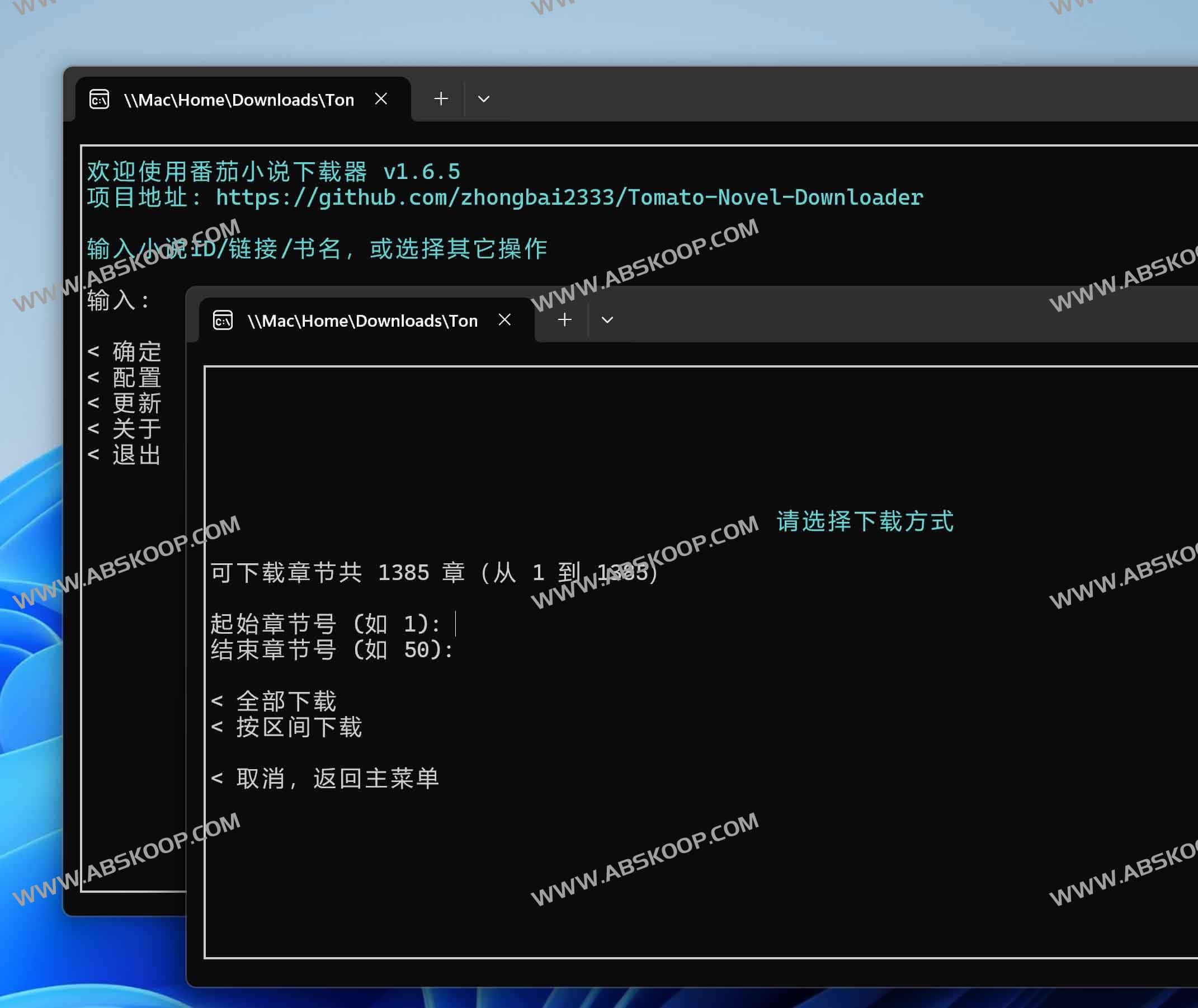
Task: Click the 全部下载 option
Action: 286,701
